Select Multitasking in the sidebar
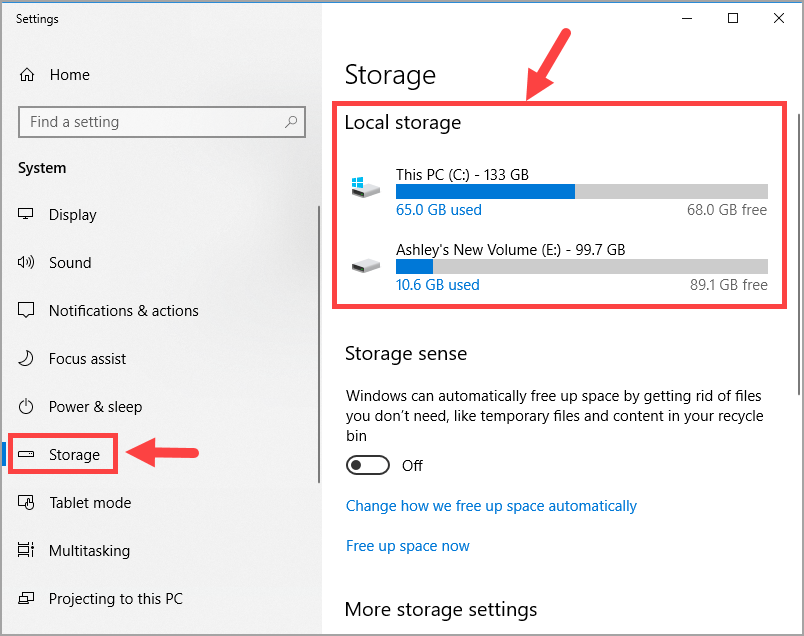This screenshot has width=804, height=636. coord(89,551)
